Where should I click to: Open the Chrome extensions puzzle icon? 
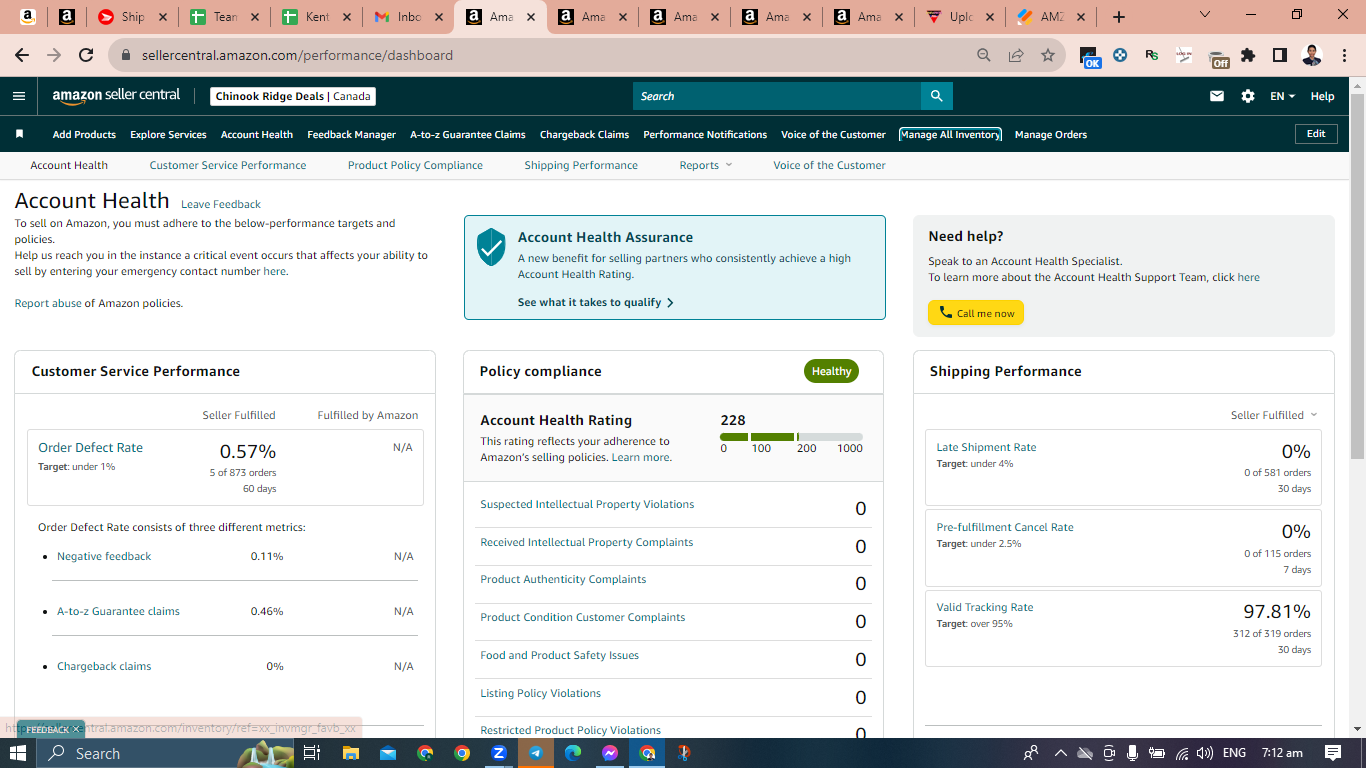1248,55
